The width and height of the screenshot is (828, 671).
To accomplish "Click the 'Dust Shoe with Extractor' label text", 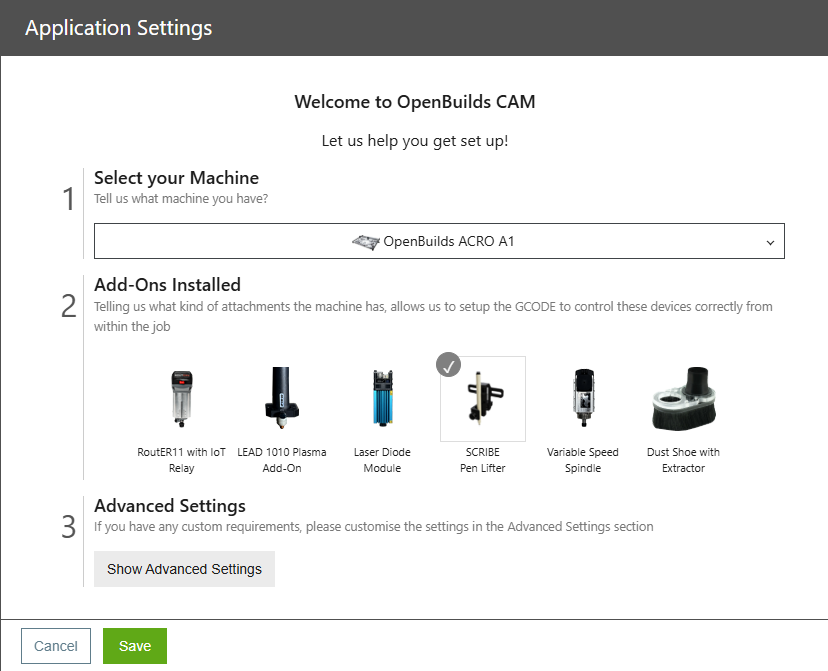I will pos(683,460).
